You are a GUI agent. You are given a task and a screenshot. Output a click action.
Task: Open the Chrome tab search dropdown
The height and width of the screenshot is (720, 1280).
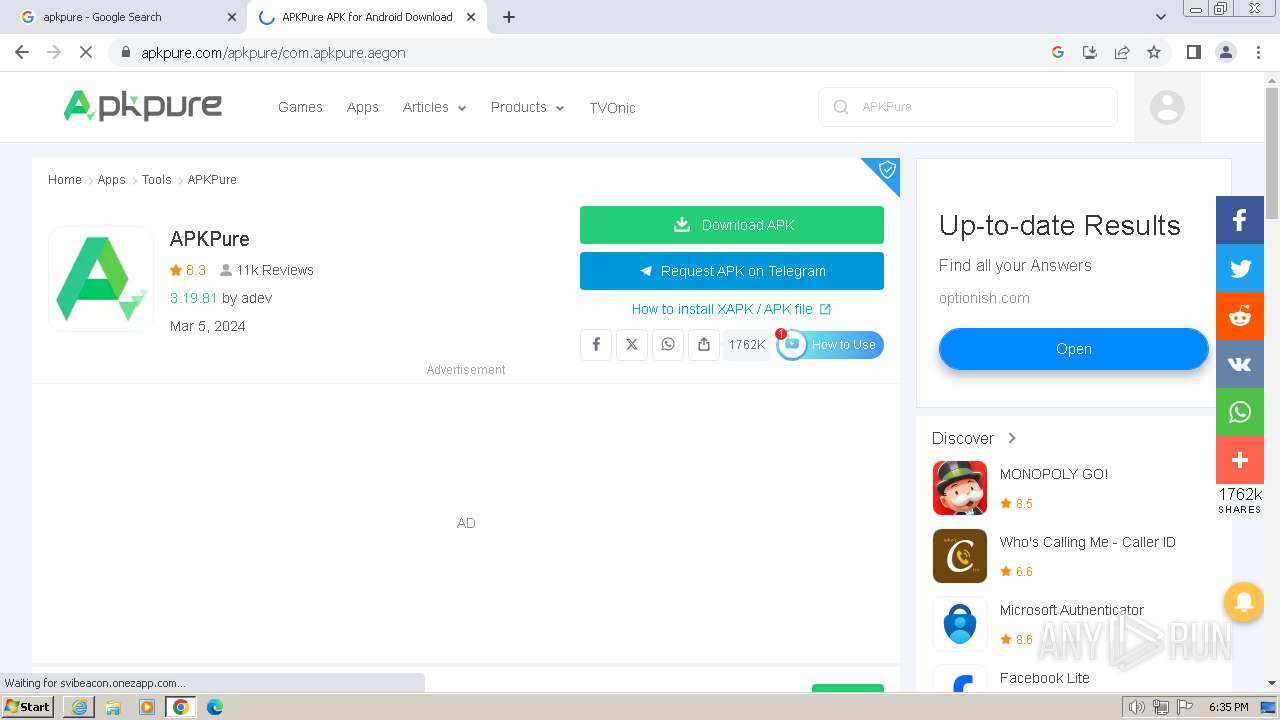click(x=1160, y=17)
